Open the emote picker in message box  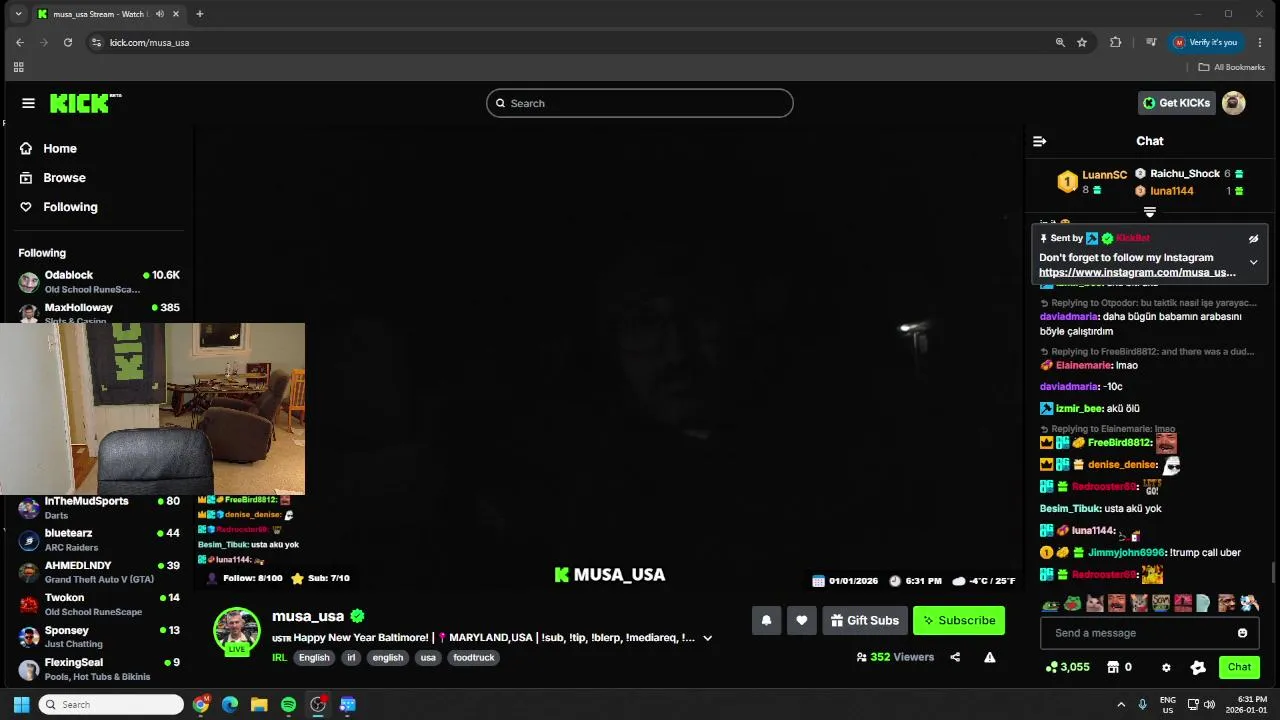click(x=1242, y=633)
